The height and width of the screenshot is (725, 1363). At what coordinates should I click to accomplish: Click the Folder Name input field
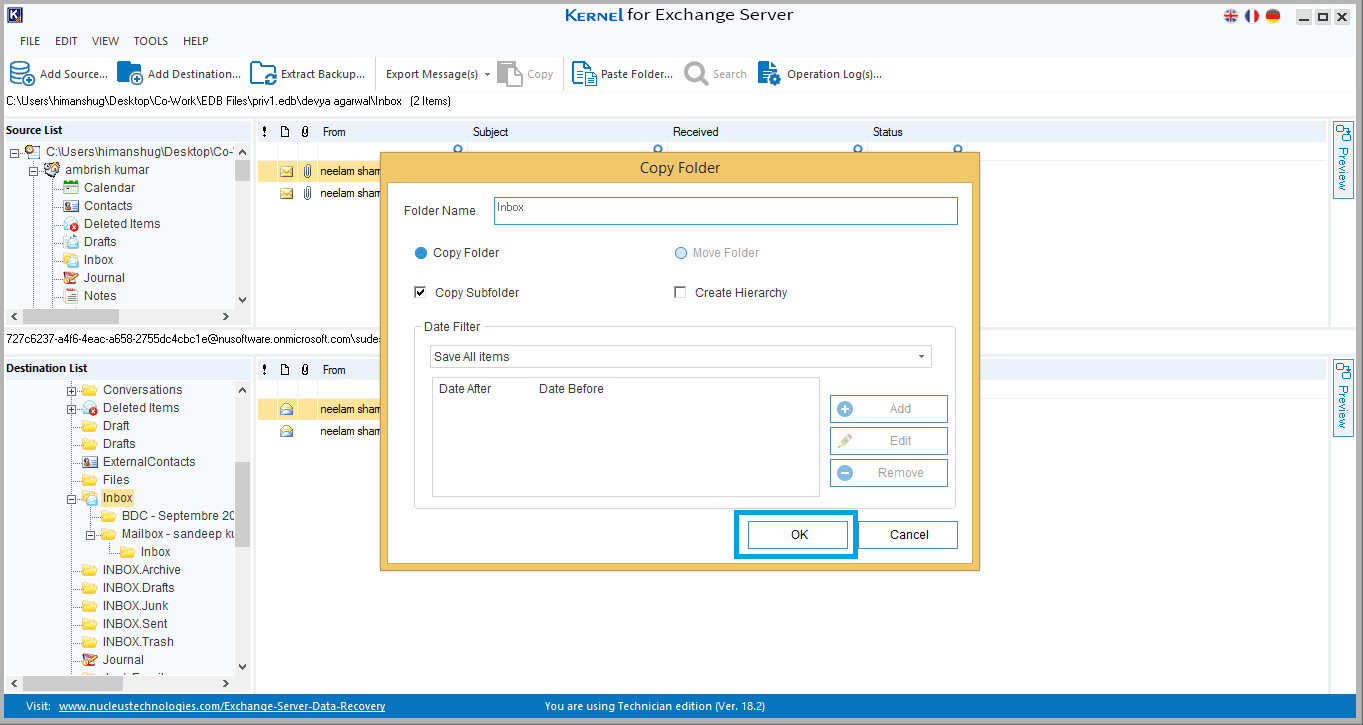pos(726,211)
